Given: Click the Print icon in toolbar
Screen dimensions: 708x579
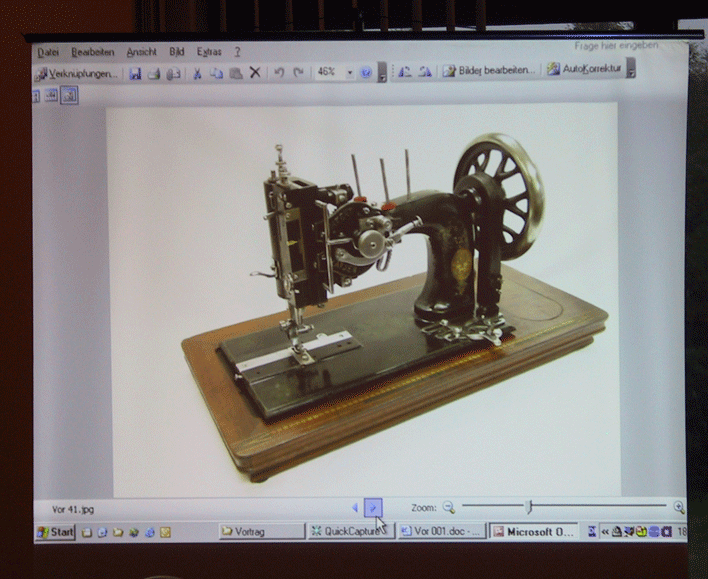Looking at the screenshot, I should coord(154,74).
